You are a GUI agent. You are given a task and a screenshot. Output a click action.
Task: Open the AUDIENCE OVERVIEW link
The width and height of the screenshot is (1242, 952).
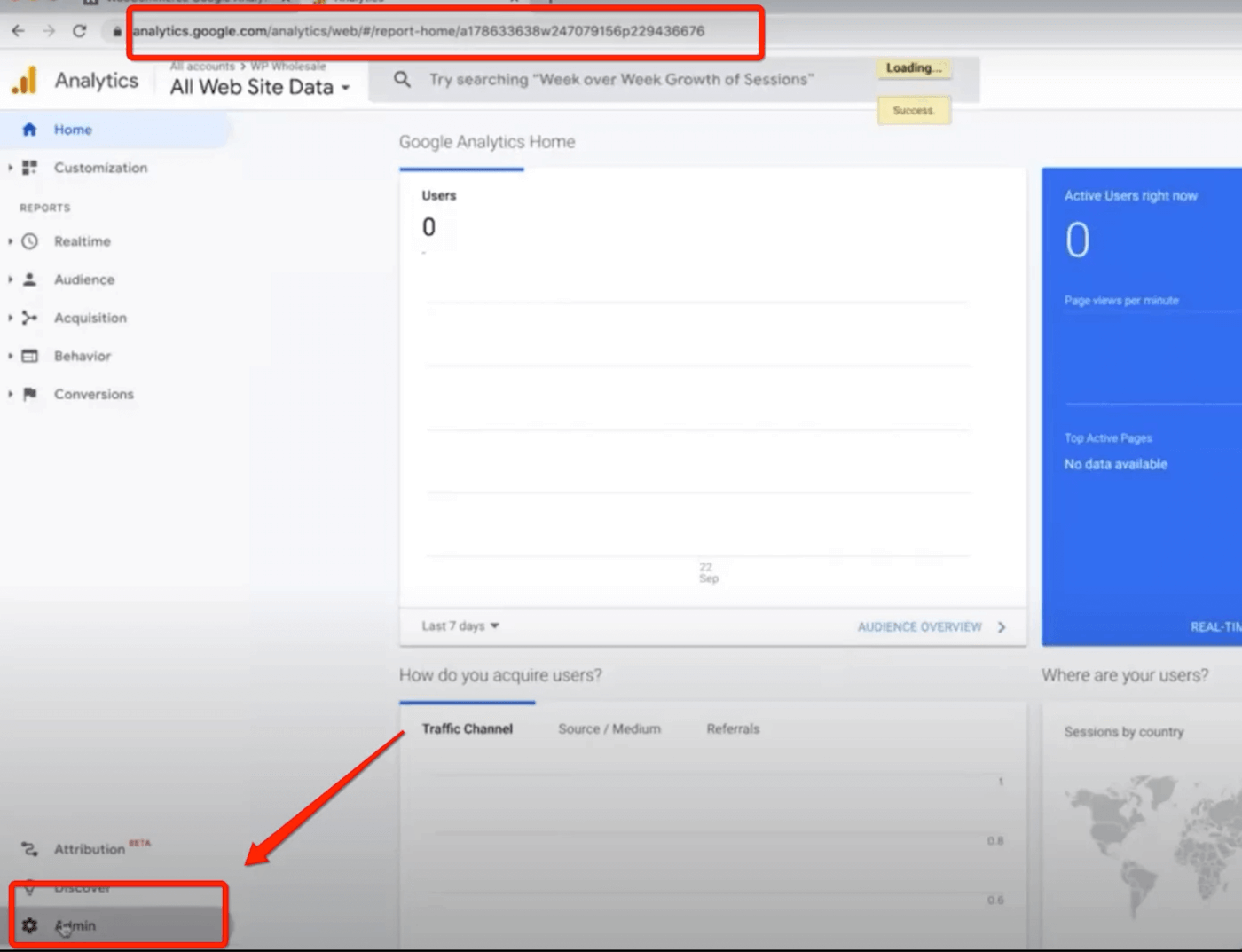coord(920,627)
